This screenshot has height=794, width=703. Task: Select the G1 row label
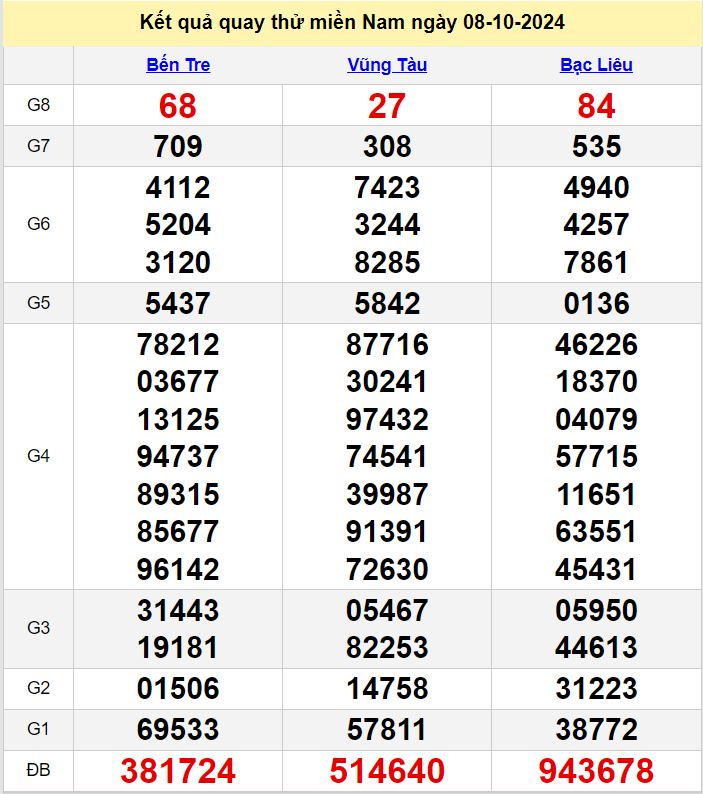(38, 729)
